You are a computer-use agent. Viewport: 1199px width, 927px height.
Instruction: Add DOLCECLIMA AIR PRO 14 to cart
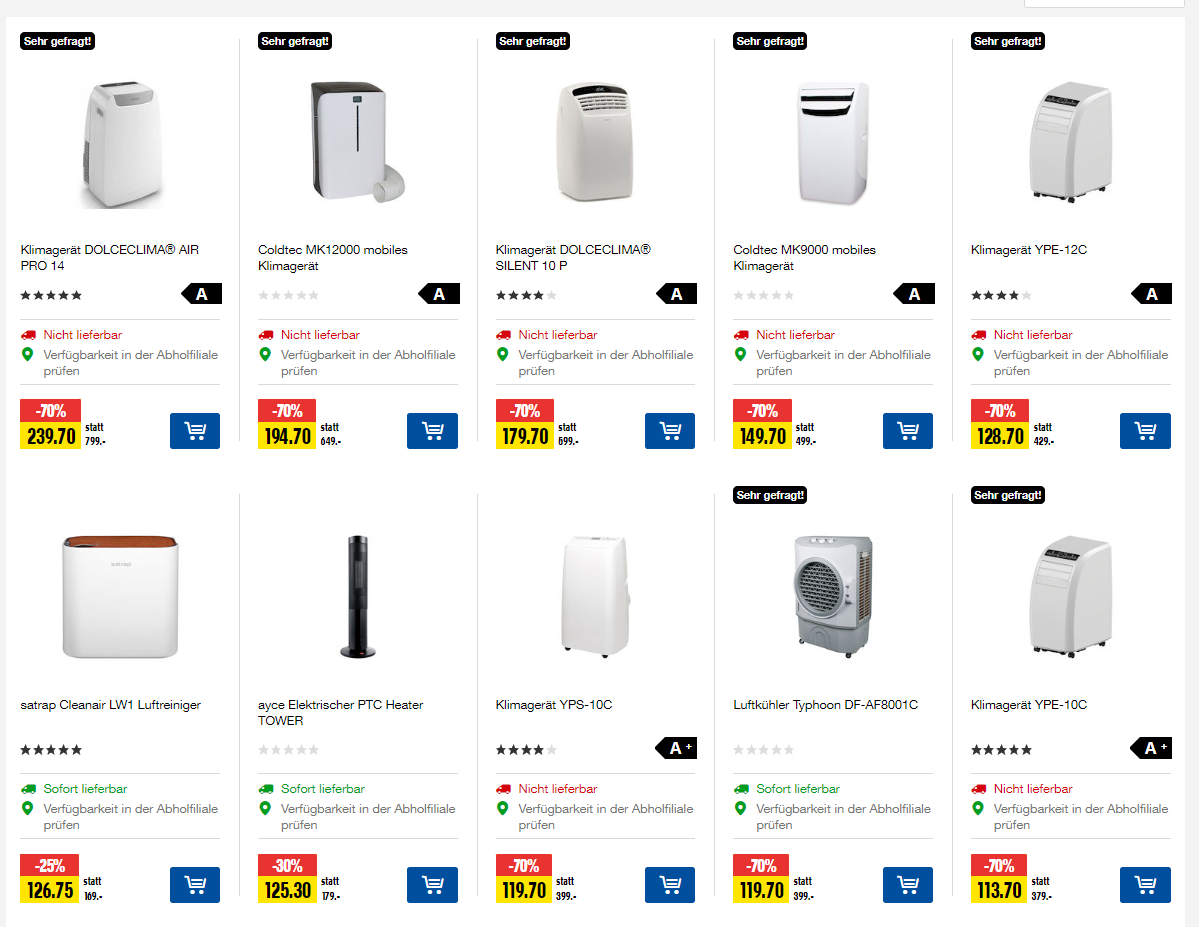tap(195, 431)
